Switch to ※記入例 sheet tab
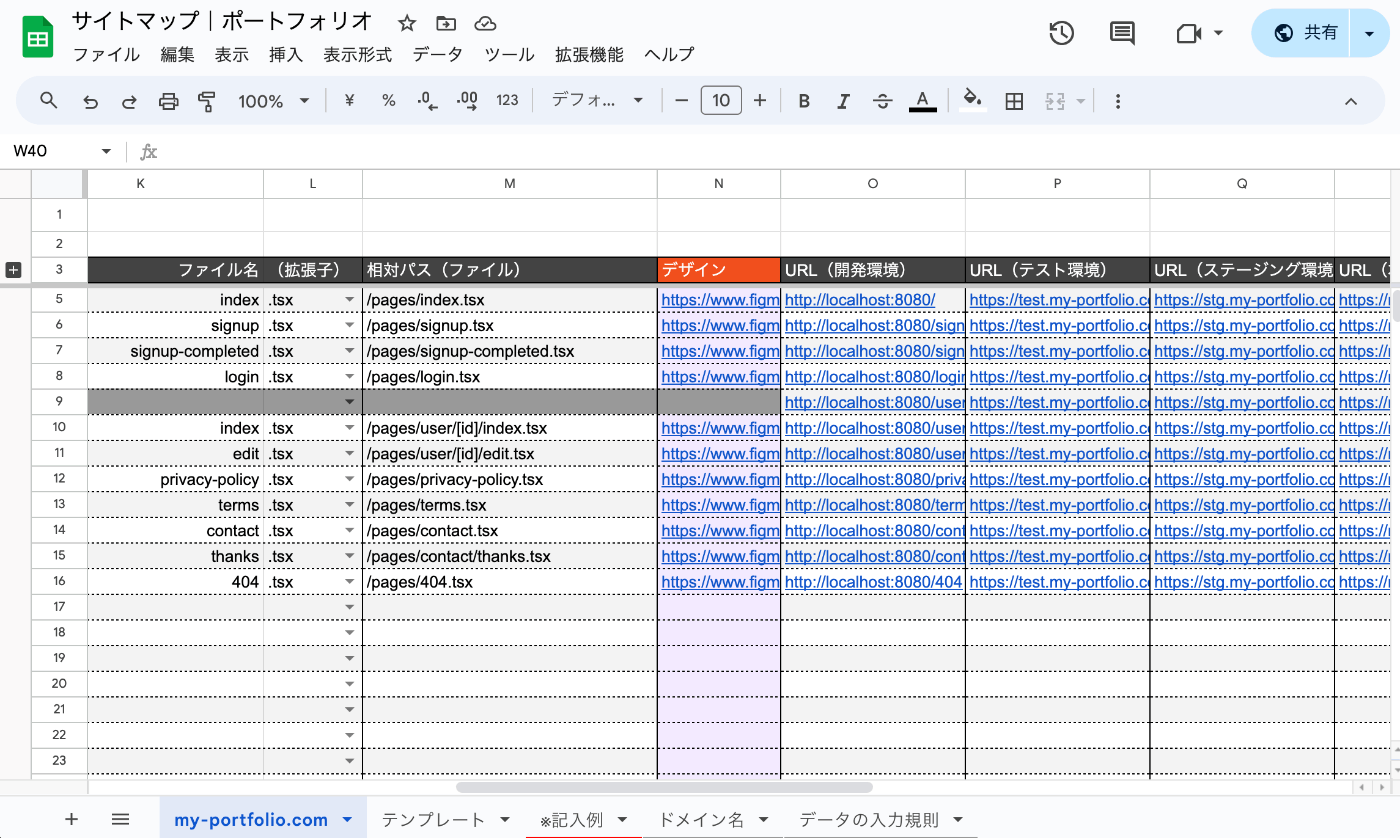The image size is (1400, 838). (571, 820)
